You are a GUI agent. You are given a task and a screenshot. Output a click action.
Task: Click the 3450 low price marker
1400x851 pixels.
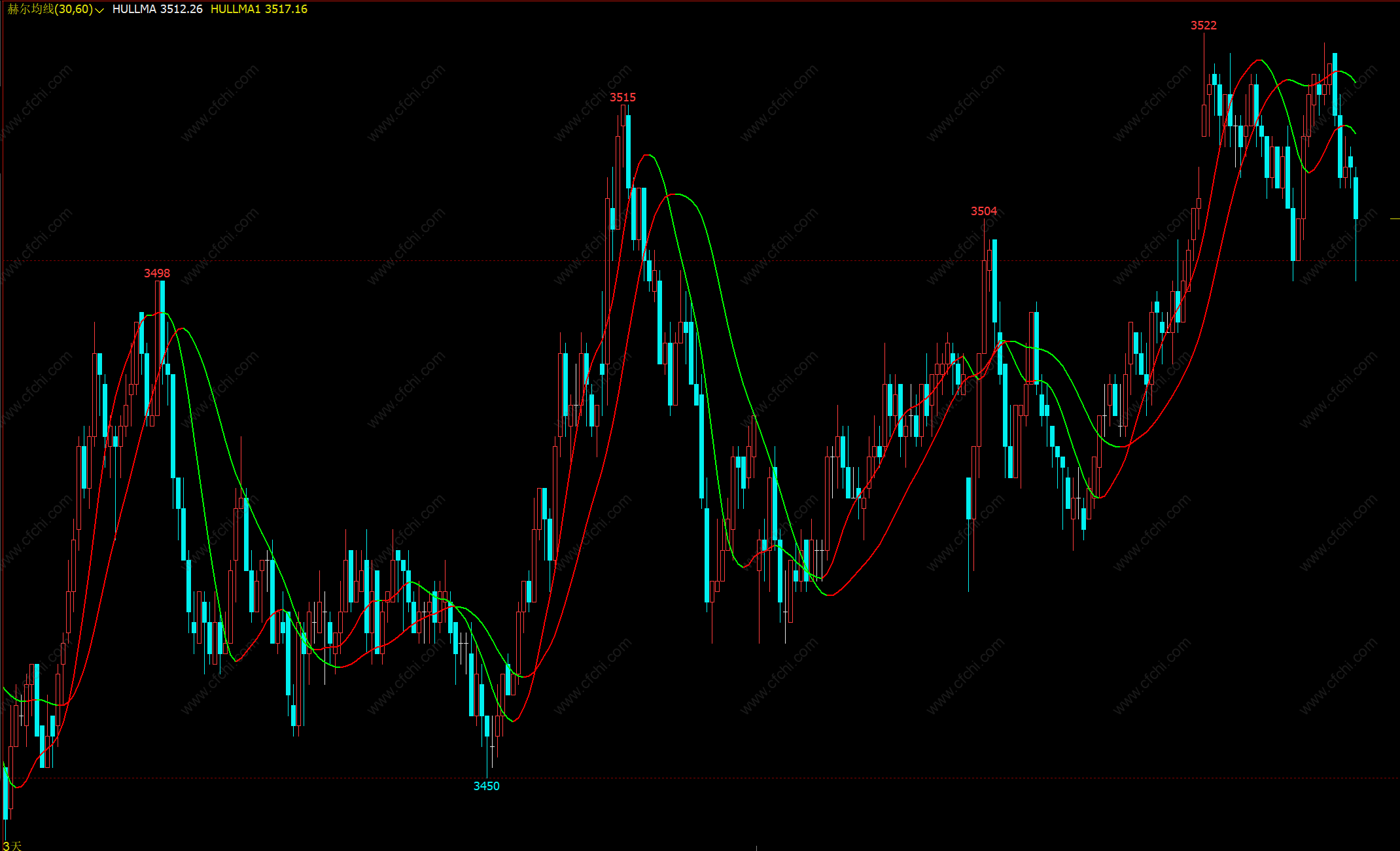(486, 786)
